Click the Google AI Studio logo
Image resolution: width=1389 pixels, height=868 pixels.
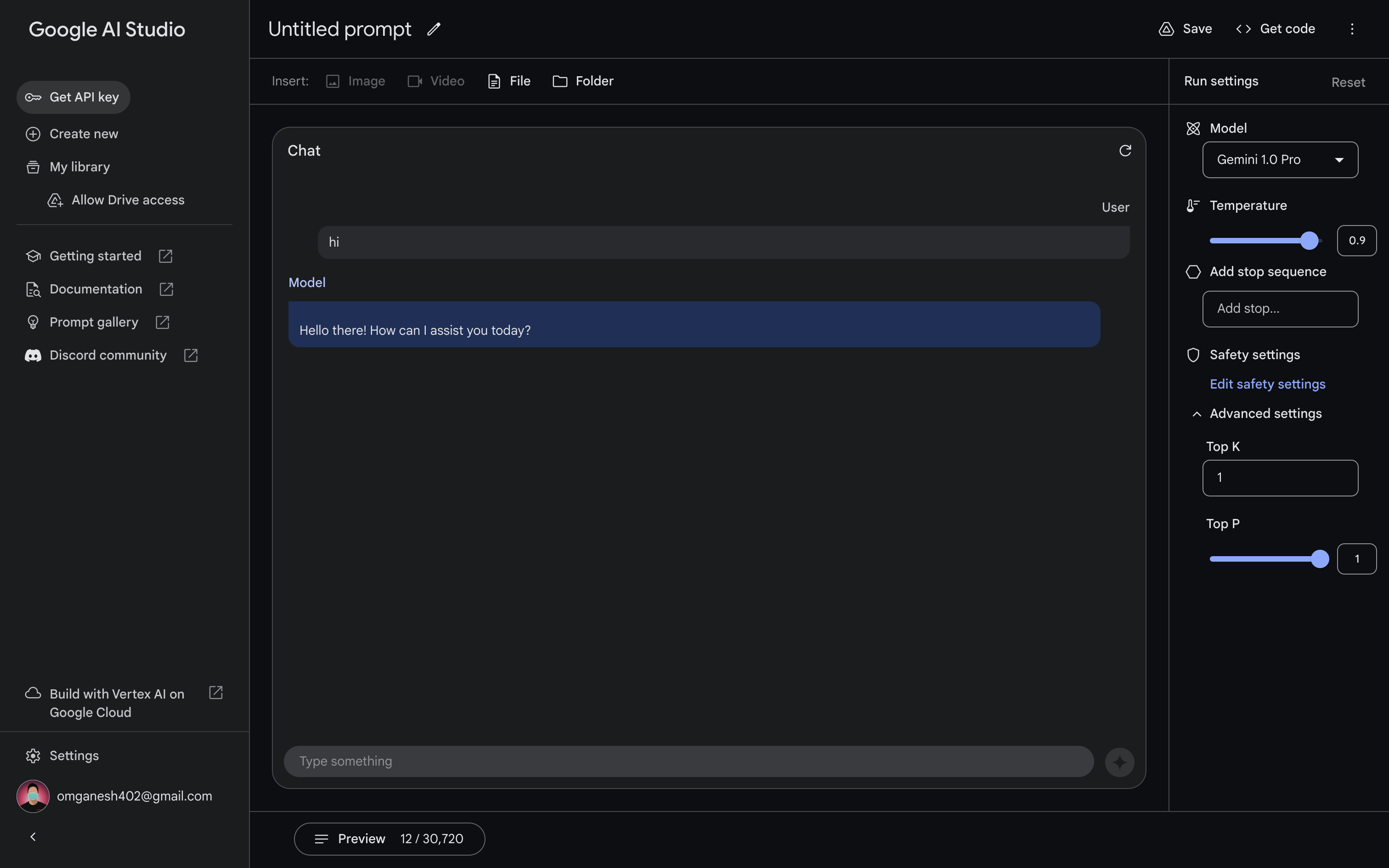point(107,29)
